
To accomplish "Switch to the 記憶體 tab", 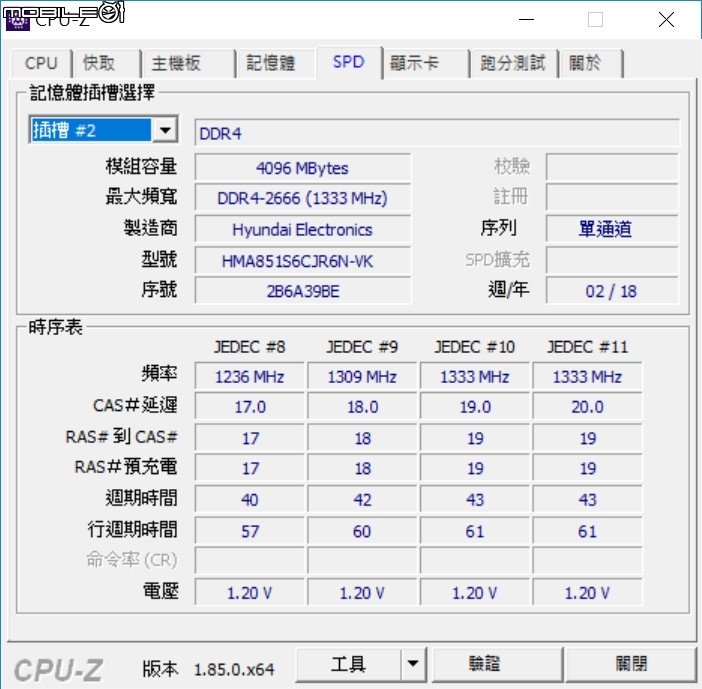I will (x=276, y=63).
